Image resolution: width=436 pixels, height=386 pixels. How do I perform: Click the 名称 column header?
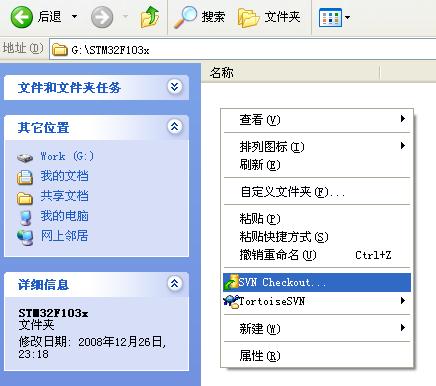(x=290, y=72)
